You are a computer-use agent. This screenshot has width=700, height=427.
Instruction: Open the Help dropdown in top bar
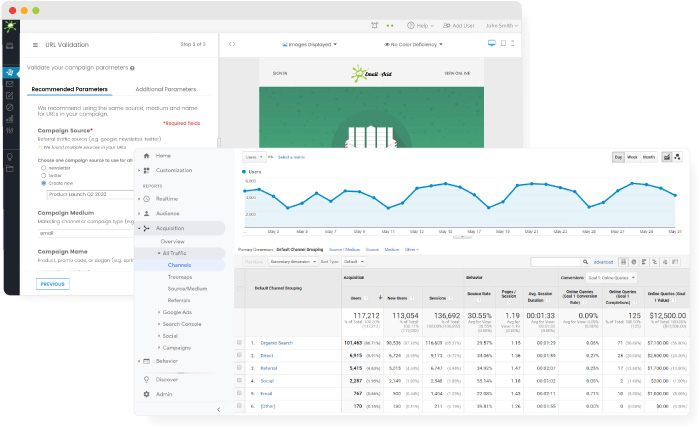click(420, 26)
